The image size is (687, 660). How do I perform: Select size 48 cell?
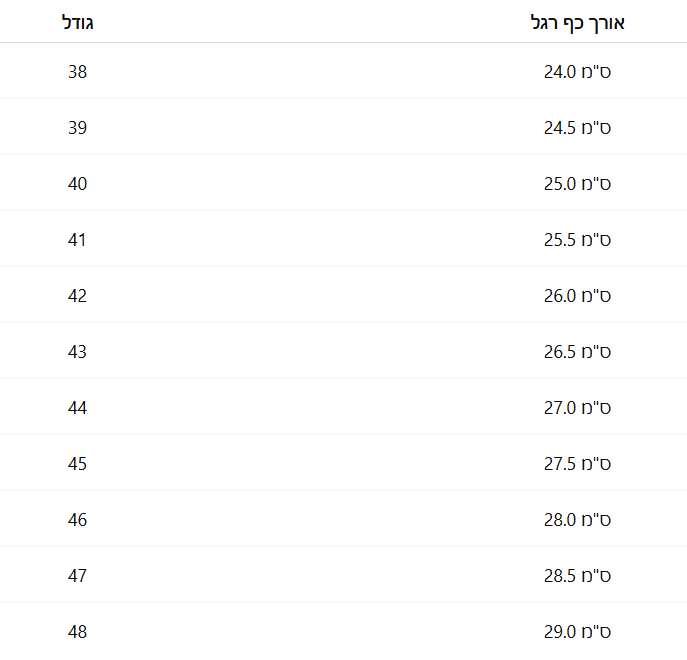[78, 632]
